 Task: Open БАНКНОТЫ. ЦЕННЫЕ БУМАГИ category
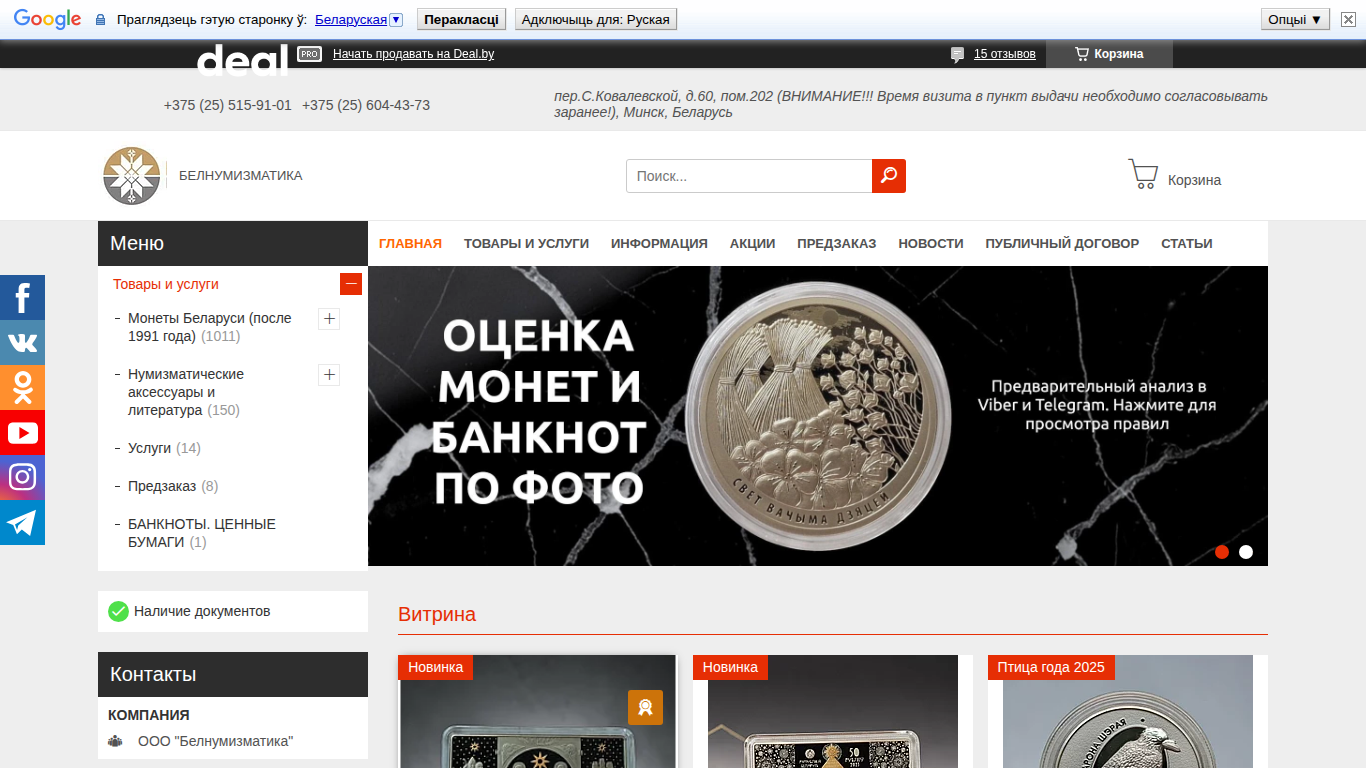pos(202,533)
